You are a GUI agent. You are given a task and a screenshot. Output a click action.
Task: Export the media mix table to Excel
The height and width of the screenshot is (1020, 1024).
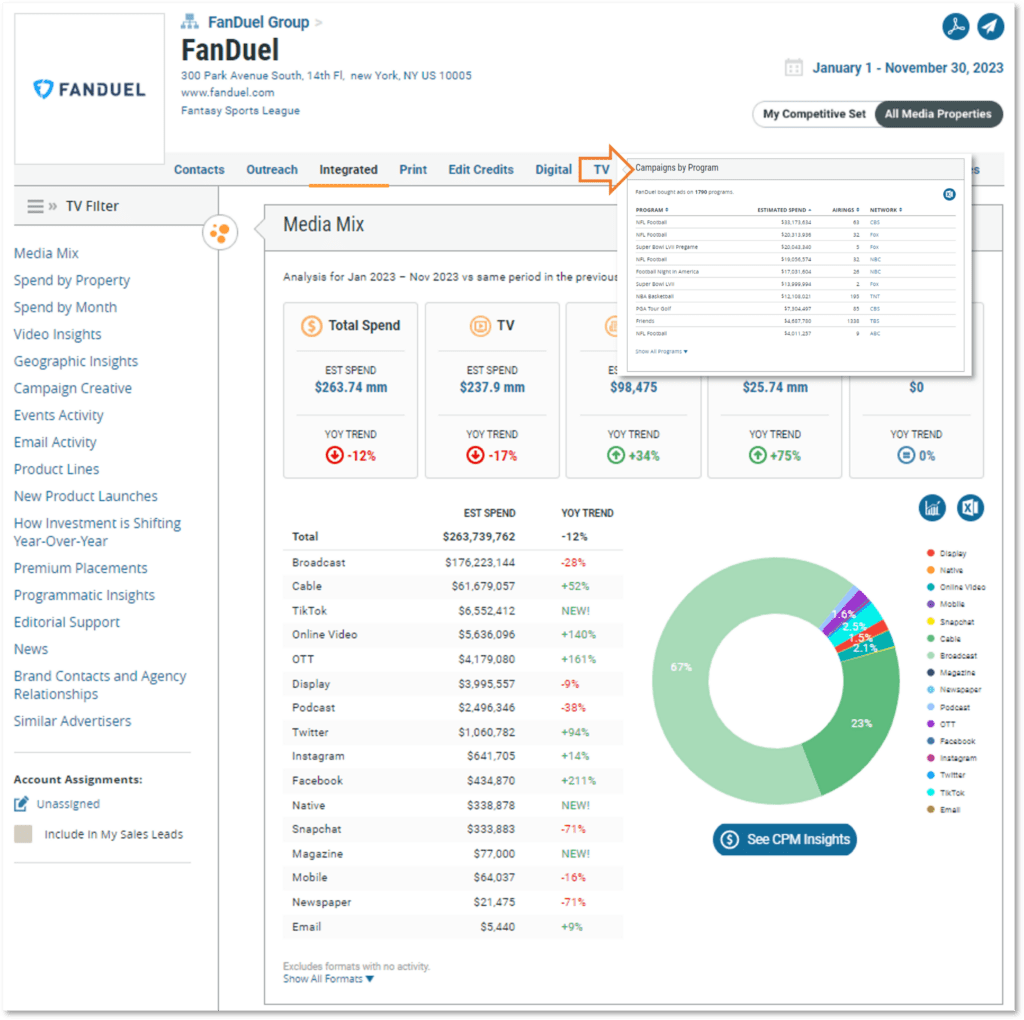point(970,507)
